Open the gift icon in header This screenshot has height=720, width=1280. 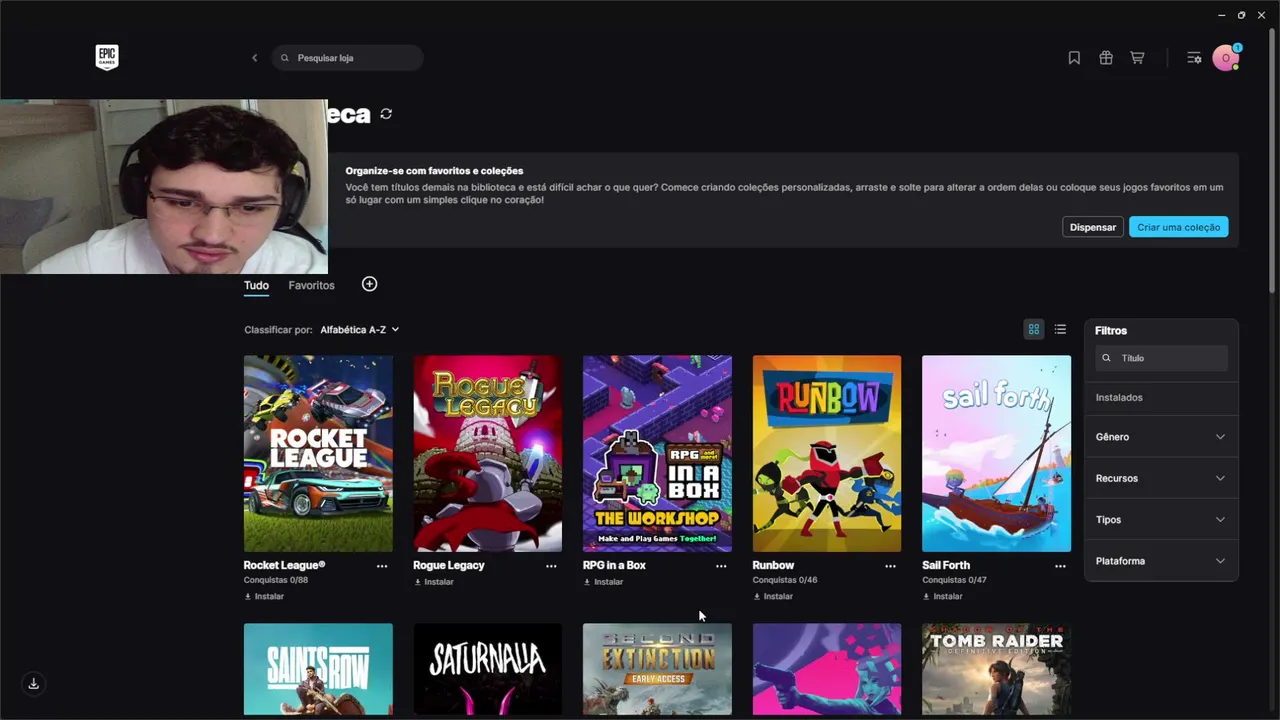(x=1106, y=58)
